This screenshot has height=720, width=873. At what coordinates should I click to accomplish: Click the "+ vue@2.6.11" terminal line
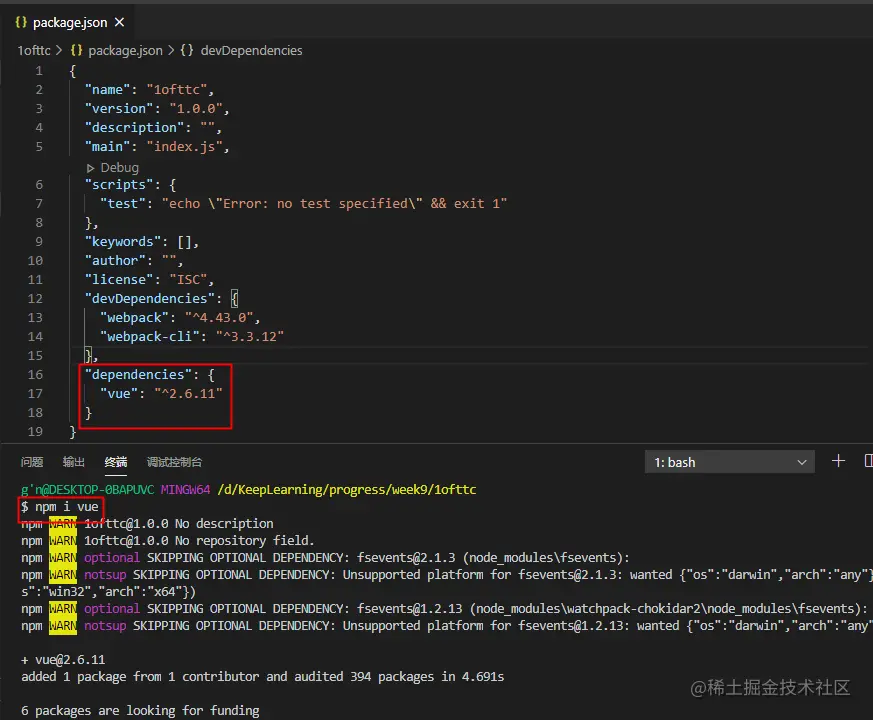(63, 660)
